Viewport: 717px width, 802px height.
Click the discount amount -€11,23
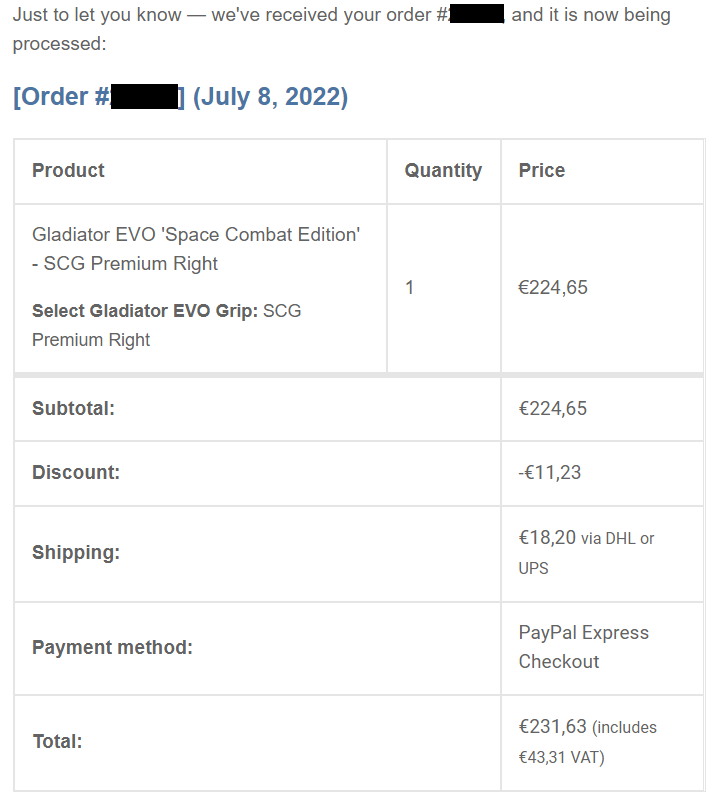[549, 473]
